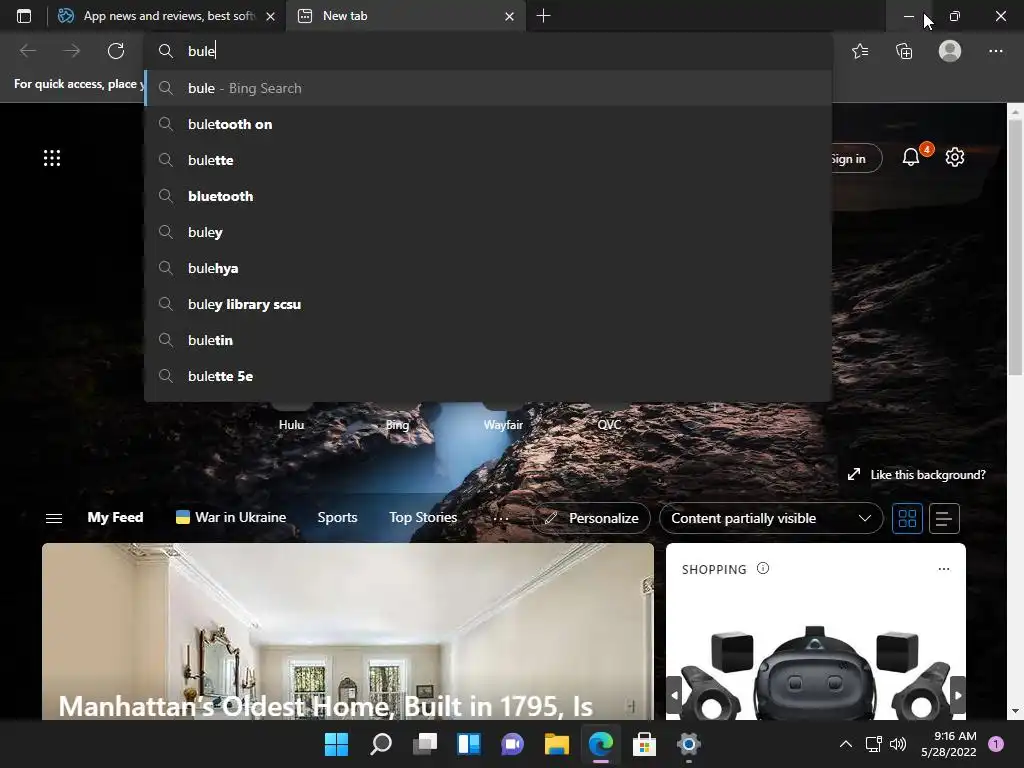Open taskbar clock and date
The height and width of the screenshot is (768, 1024).
[x=948, y=744]
